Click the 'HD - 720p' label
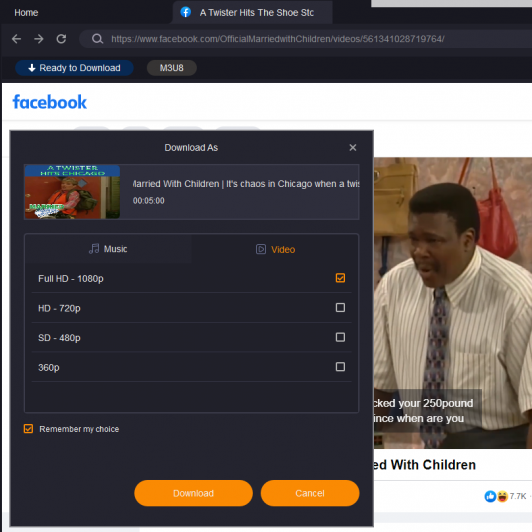Image resolution: width=532 pixels, height=532 pixels. [x=59, y=308]
